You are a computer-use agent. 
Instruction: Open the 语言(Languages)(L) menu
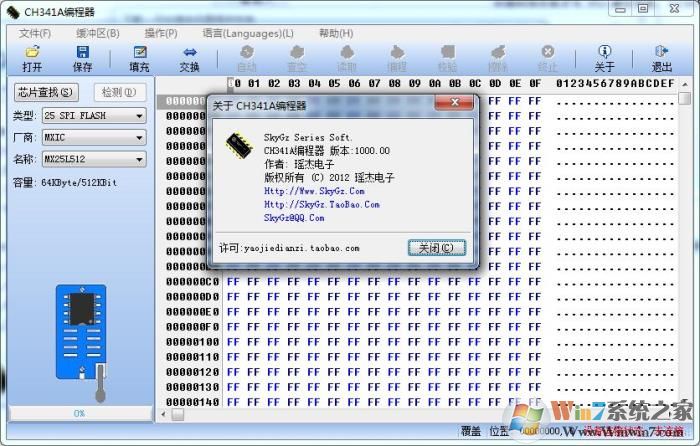[x=248, y=33]
